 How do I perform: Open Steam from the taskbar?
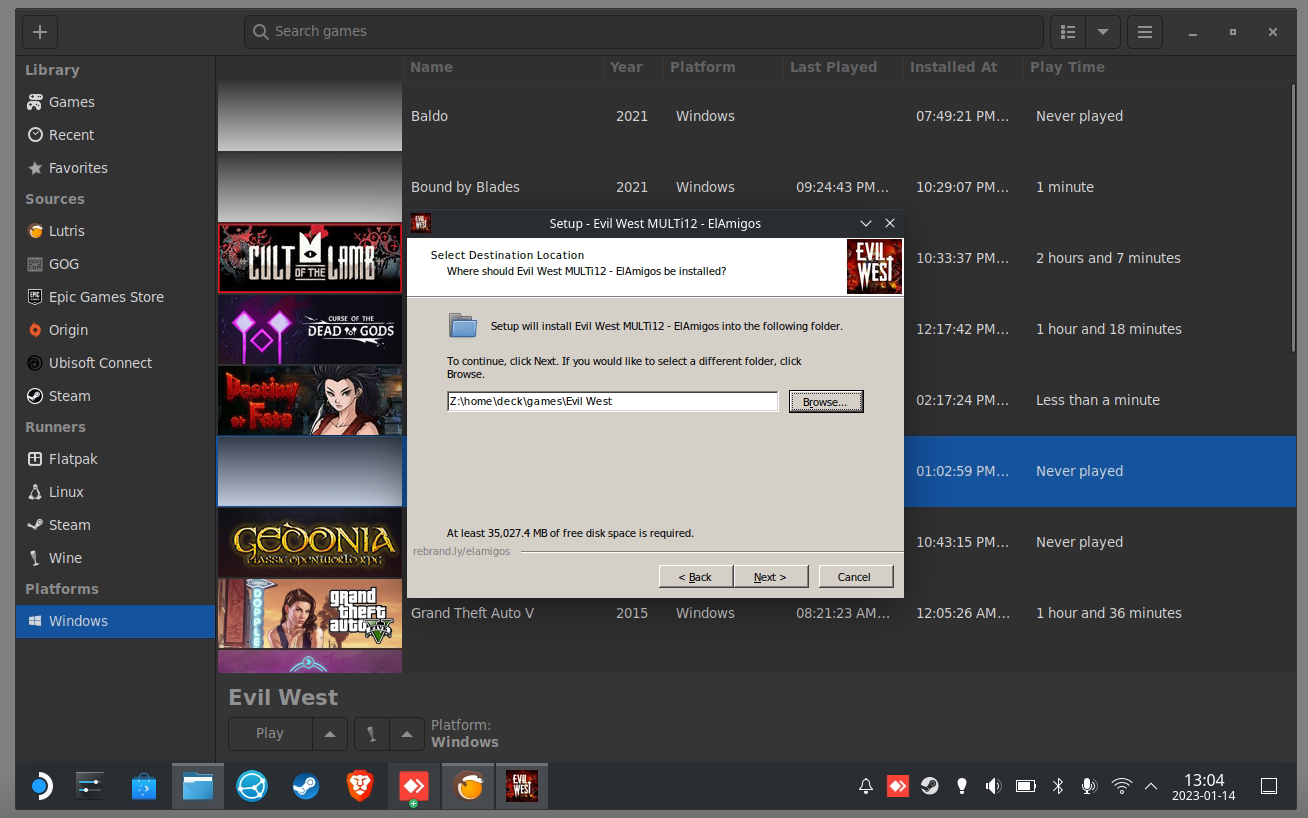pos(306,787)
